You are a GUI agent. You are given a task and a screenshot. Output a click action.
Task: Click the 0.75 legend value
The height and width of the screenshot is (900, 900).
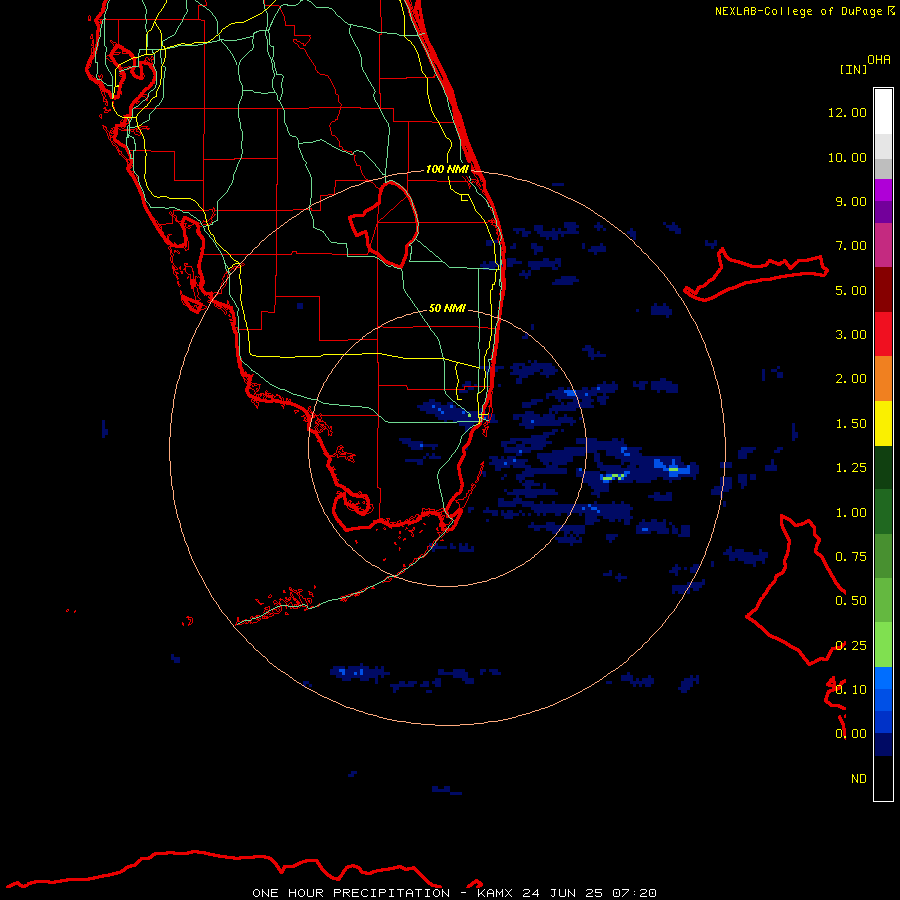pos(851,557)
